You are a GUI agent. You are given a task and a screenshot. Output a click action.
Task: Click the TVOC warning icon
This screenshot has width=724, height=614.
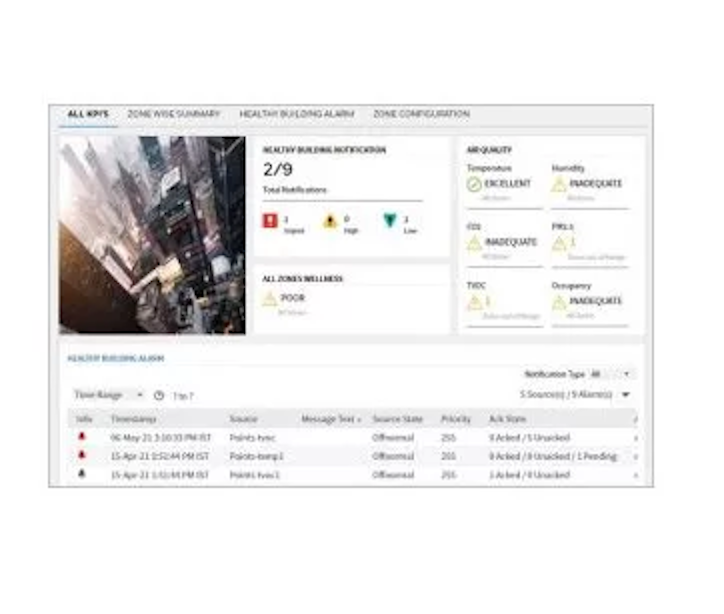pyautogui.click(x=474, y=302)
